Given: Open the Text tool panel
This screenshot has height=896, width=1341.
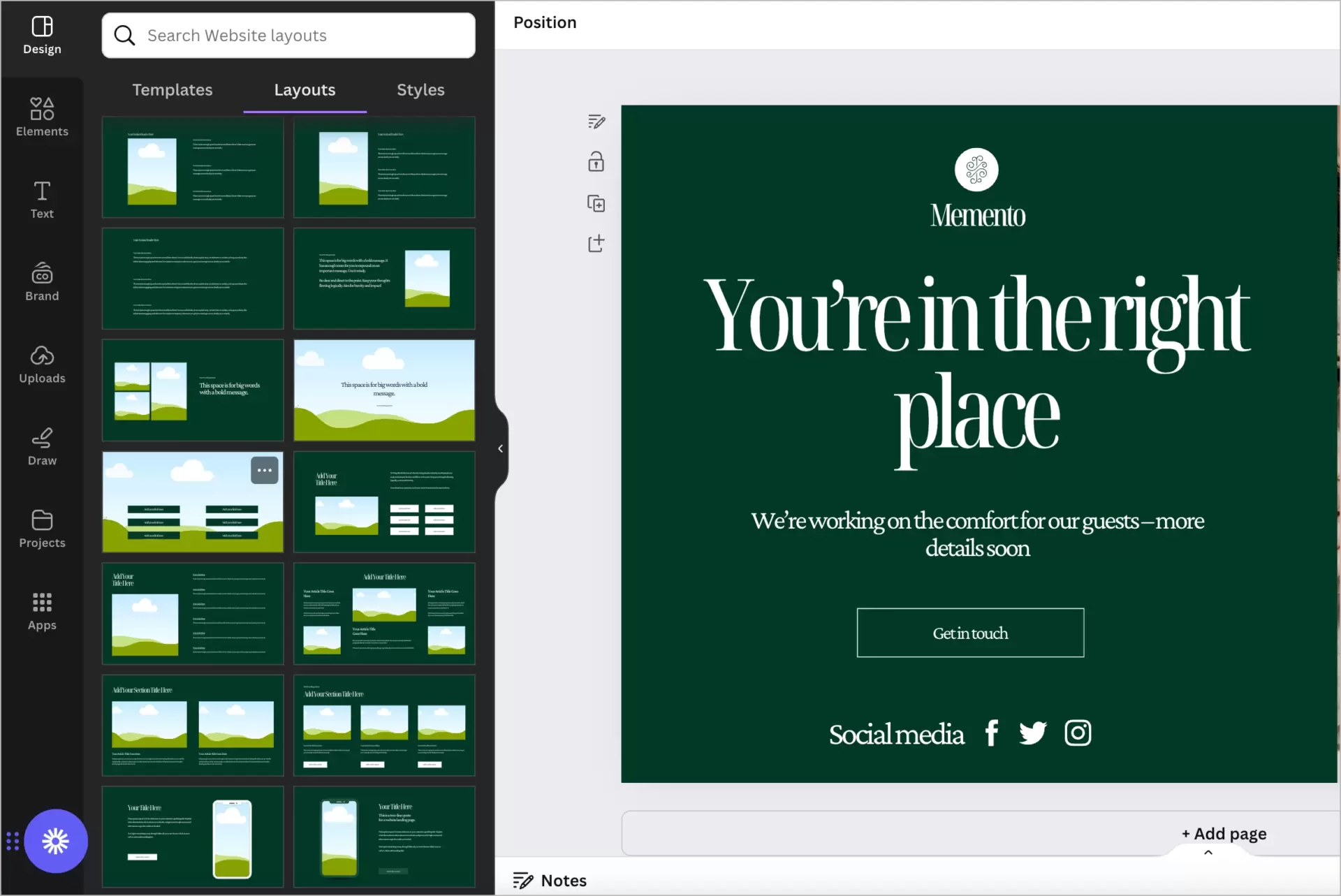Looking at the screenshot, I should 41,198.
